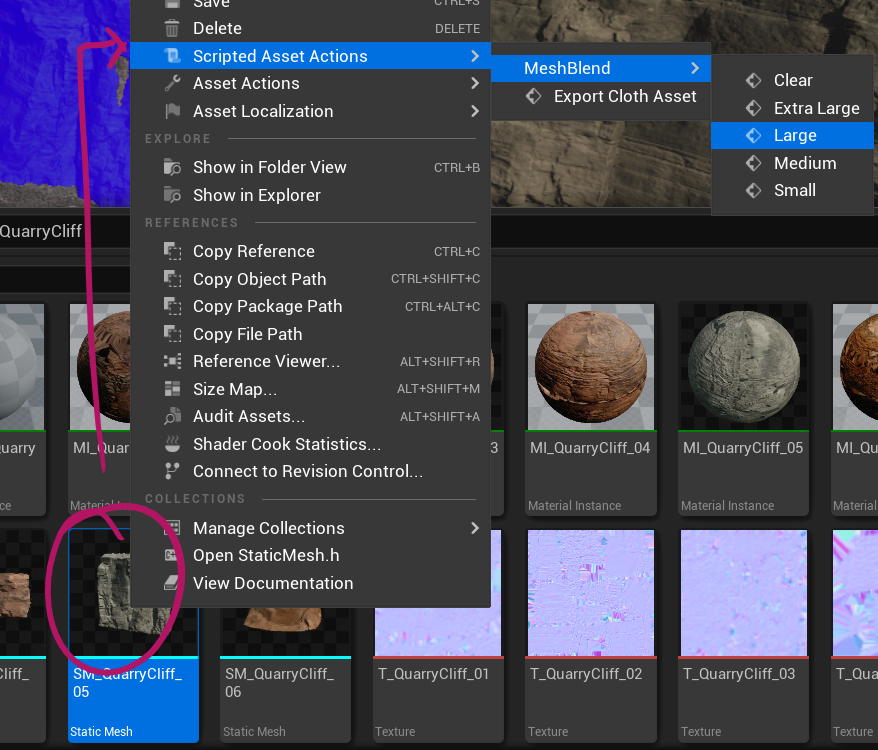Screen dimensions: 878x750
Task: Click the flag icon beside Asset Localization
Action: (172, 111)
